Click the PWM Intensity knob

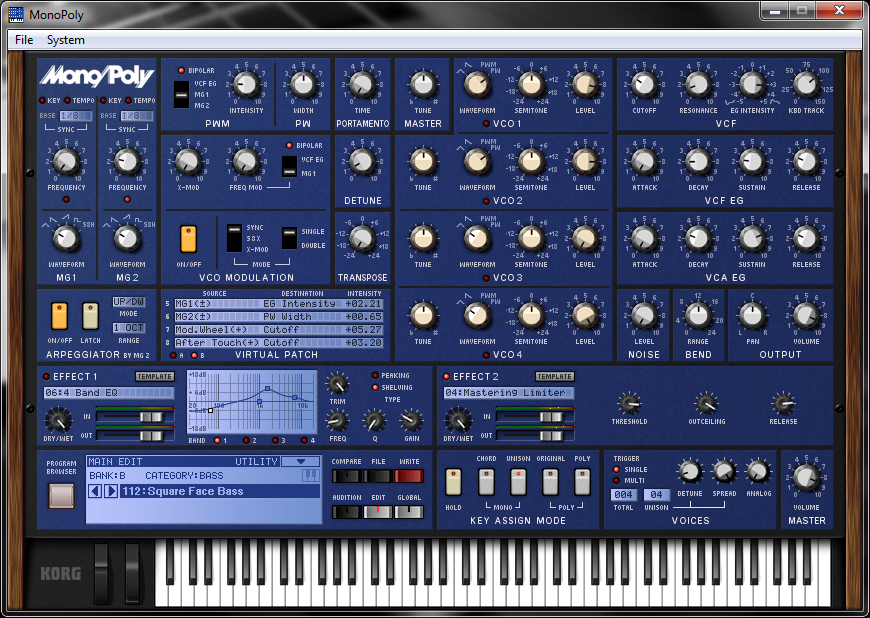coord(246,85)
